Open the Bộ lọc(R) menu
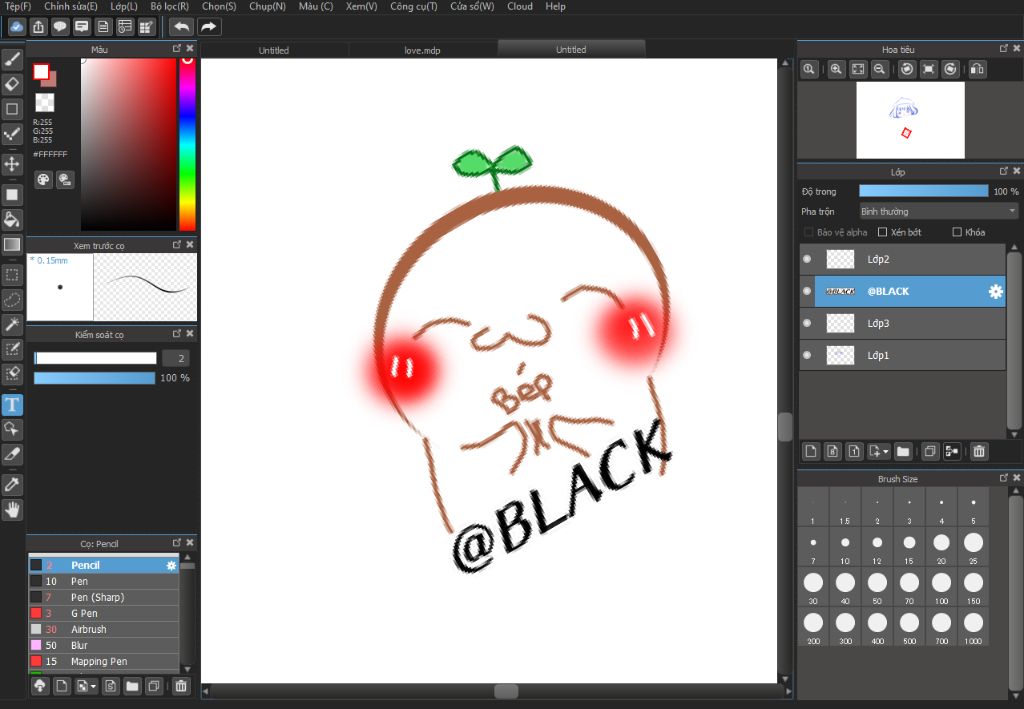The width and height of the screenshot is (1024, 709). coord(169,6)
